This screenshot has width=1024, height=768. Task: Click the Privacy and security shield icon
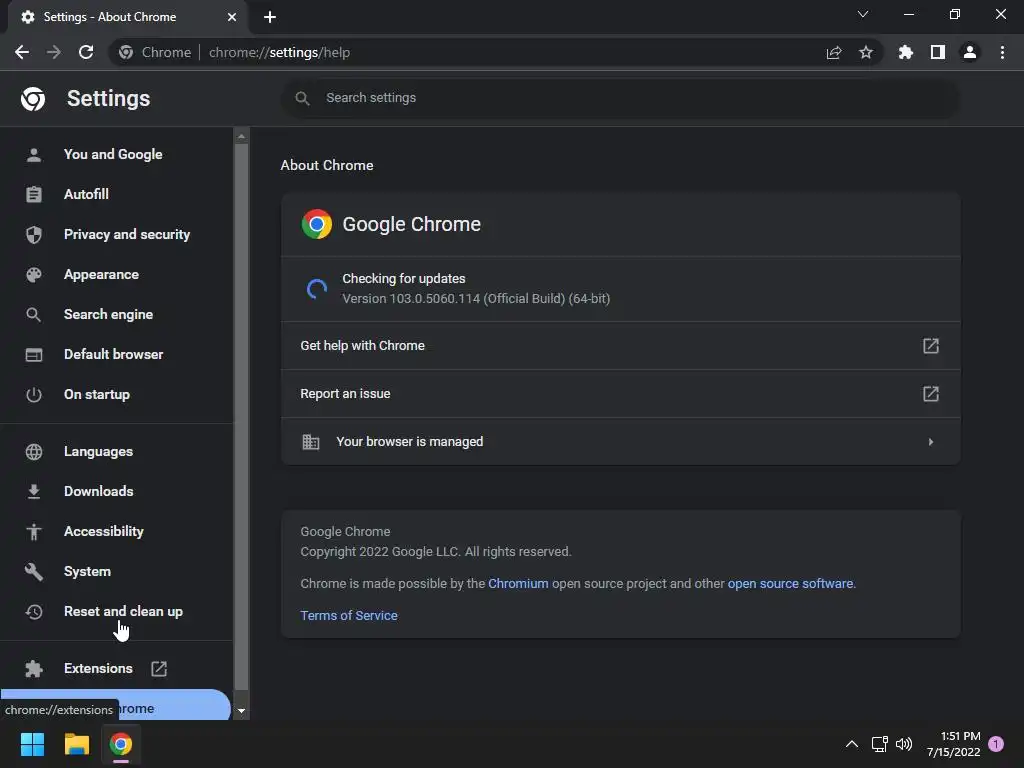coord(33,234)
